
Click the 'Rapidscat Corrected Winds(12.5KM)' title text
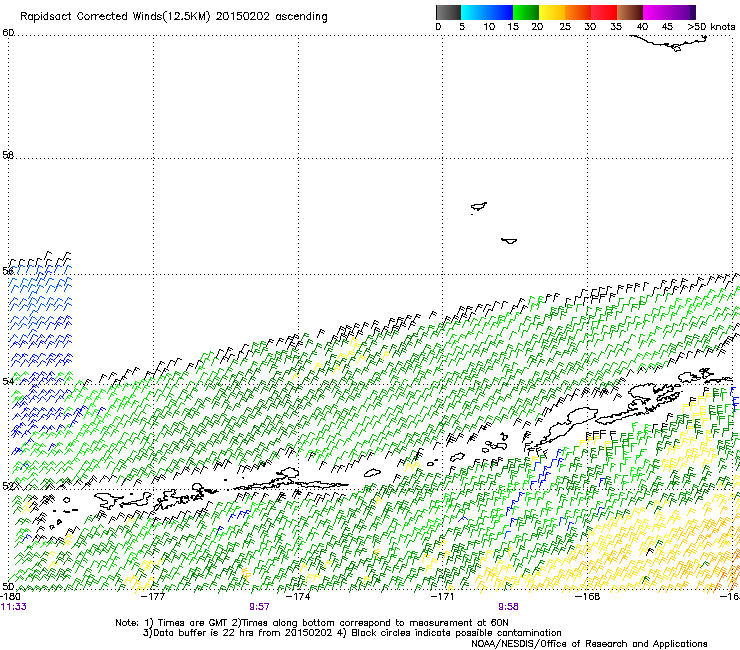pyautogui.click(x=115, y=17)
